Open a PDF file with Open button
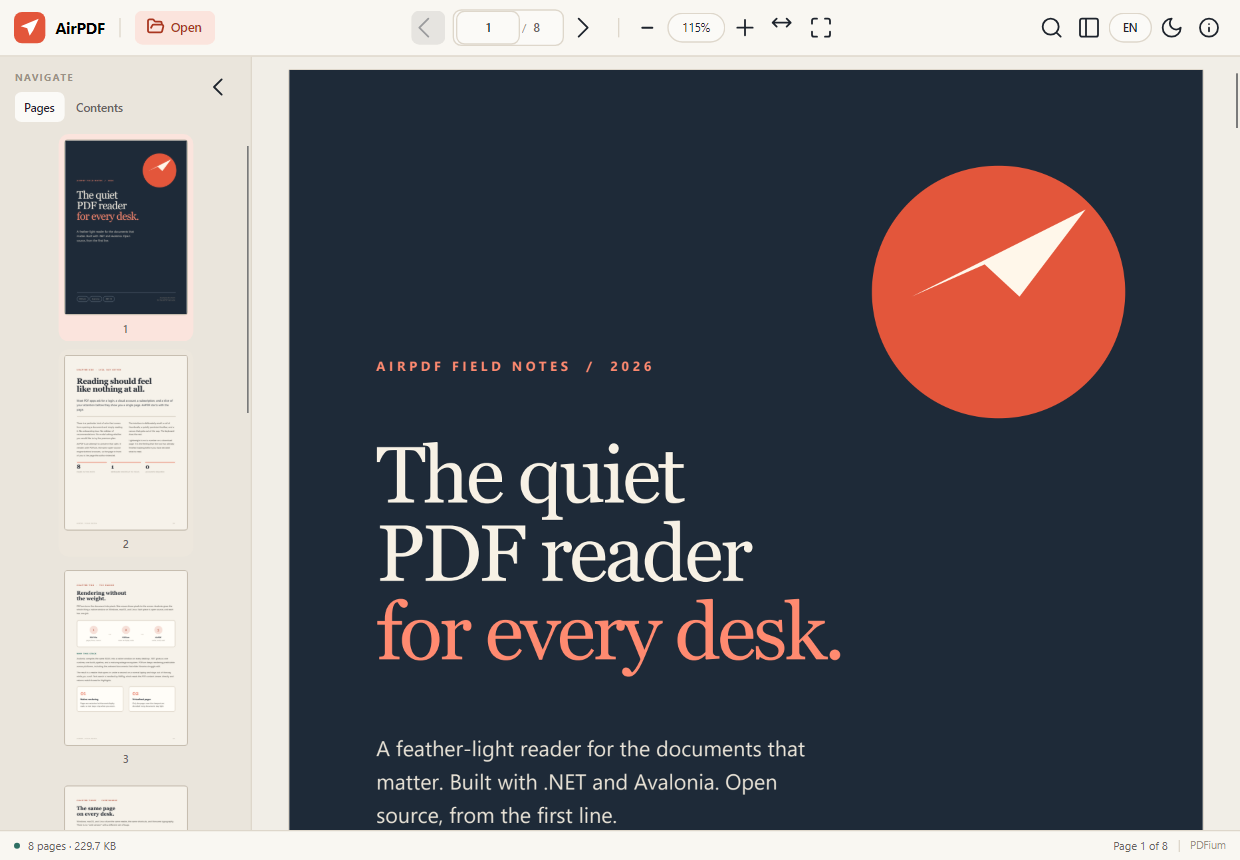 pos(175,27)
